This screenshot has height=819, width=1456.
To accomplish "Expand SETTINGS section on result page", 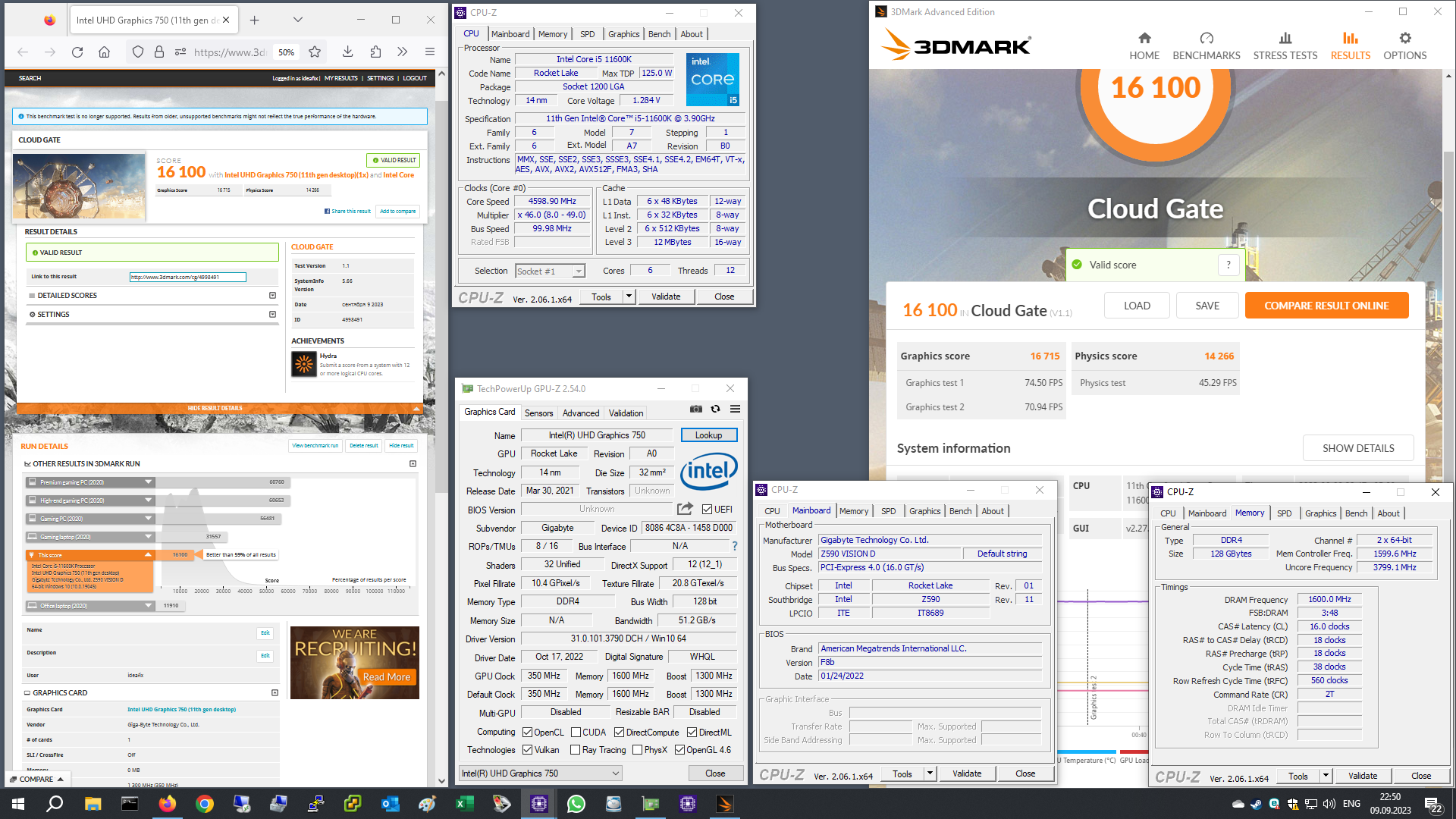I will 152,314.
